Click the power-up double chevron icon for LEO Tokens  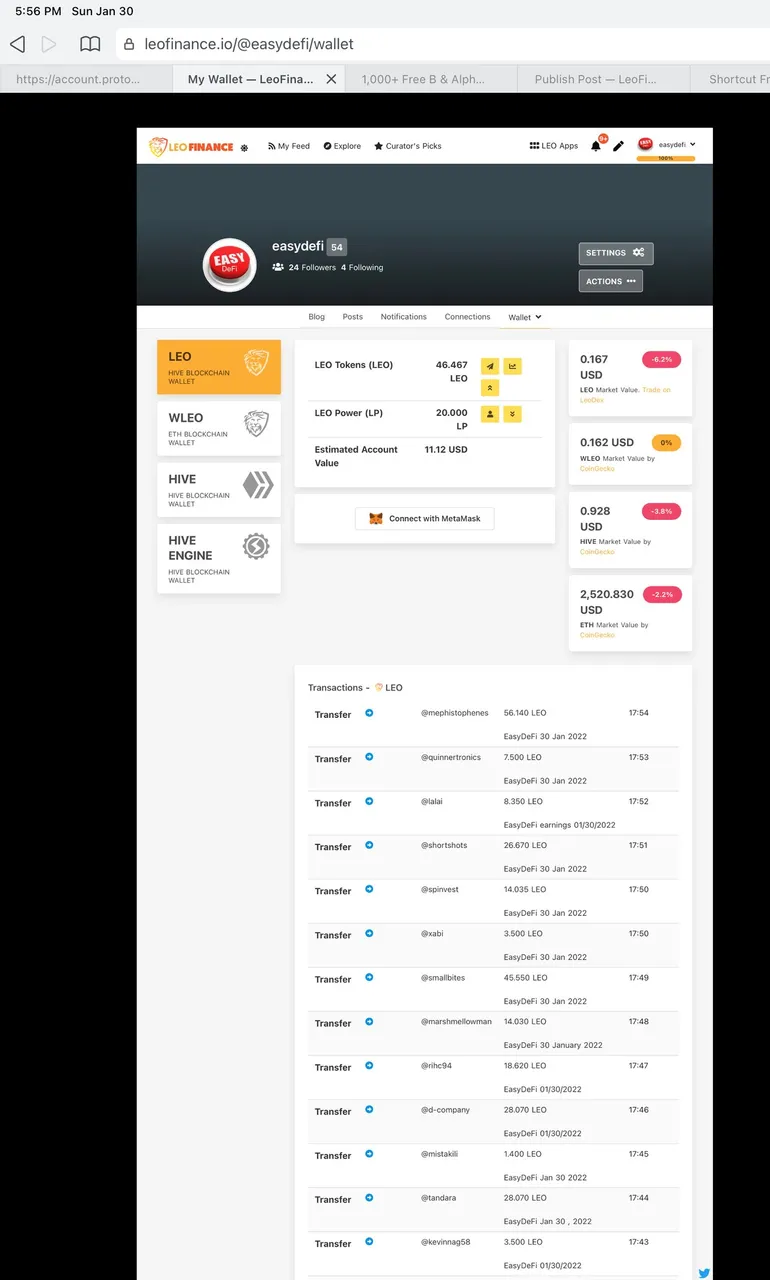click(490, 388)
